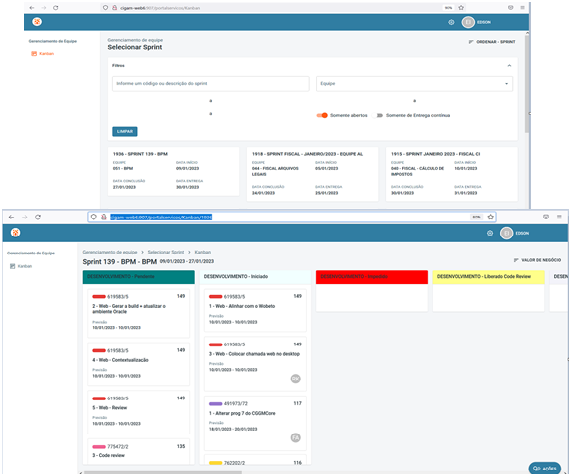
Task: Click the zoom level indicator in the top address bar
Action: pyautogui.click(x=448, y=8)
